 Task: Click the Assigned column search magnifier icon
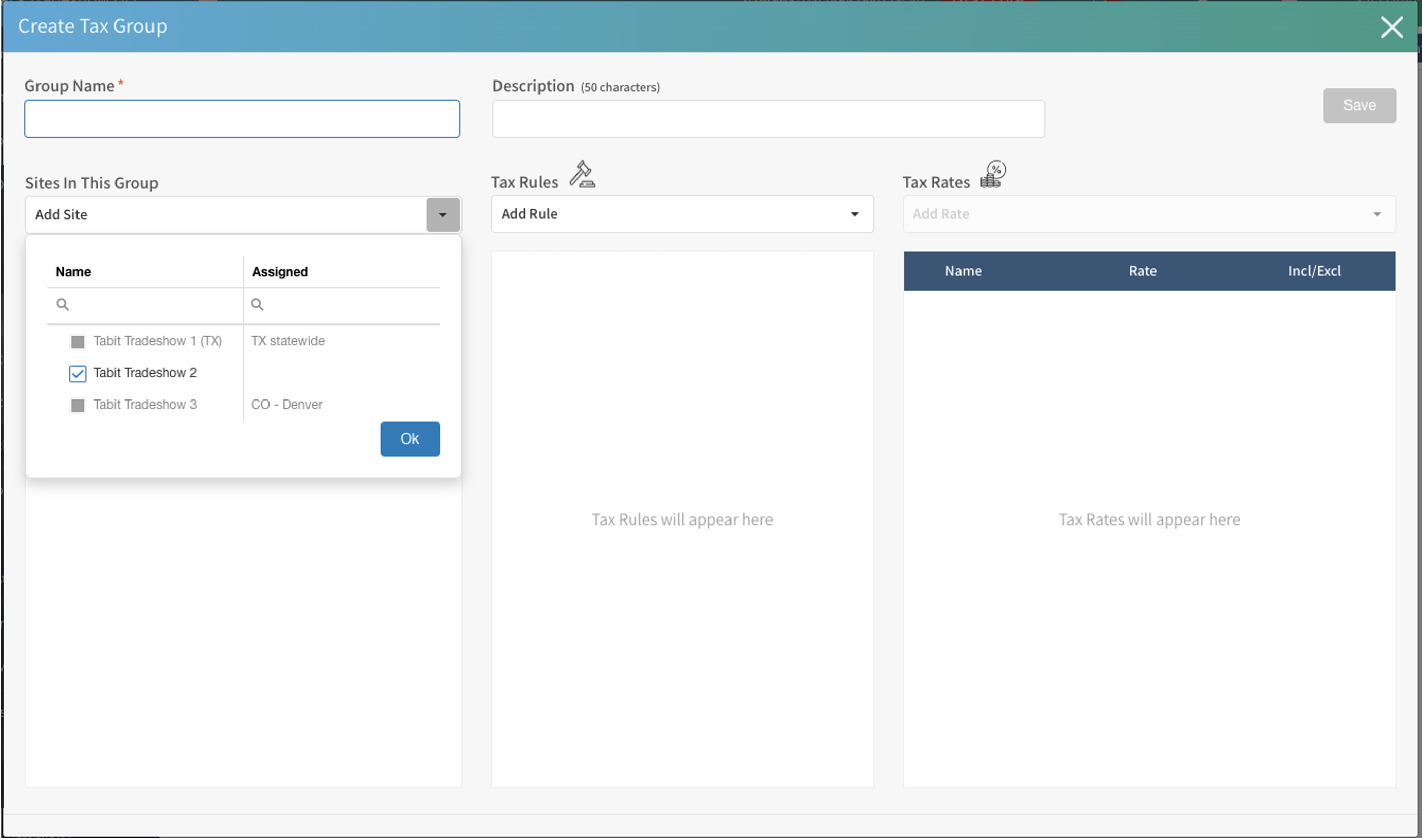257,304
